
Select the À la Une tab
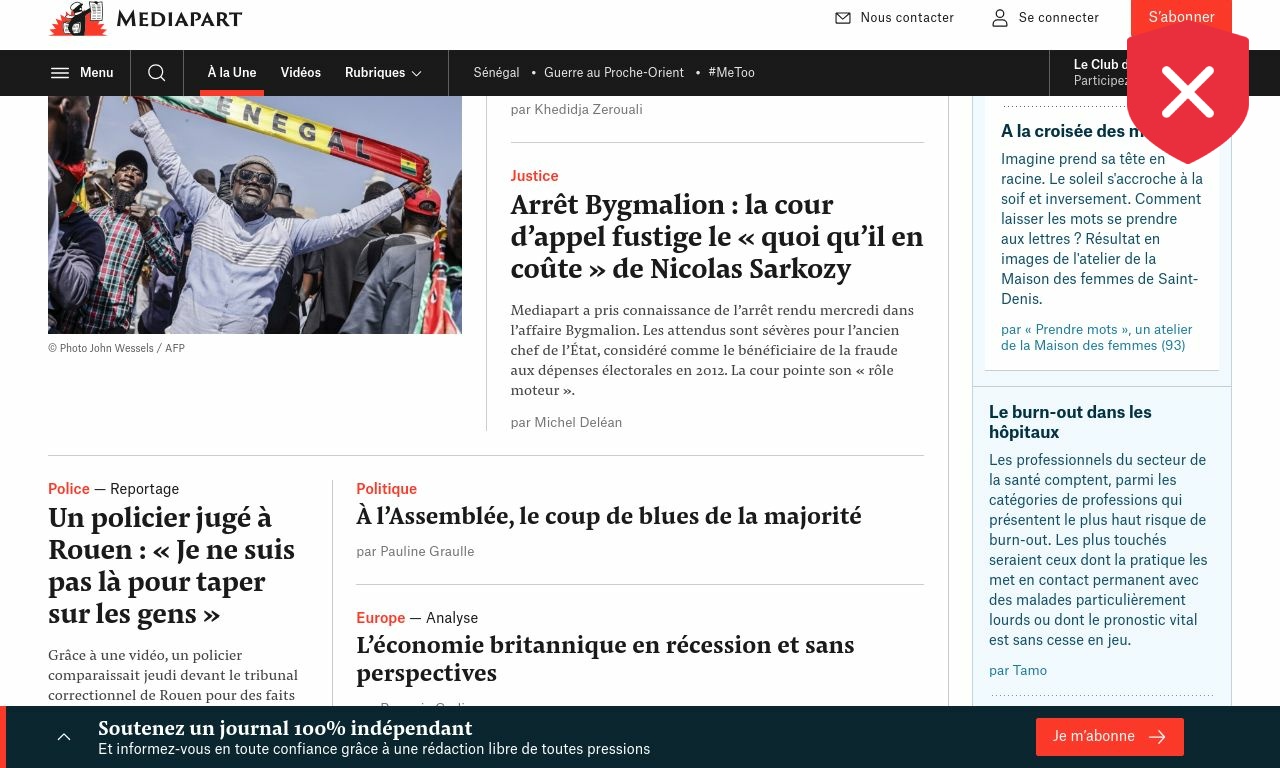coord(232,73)
